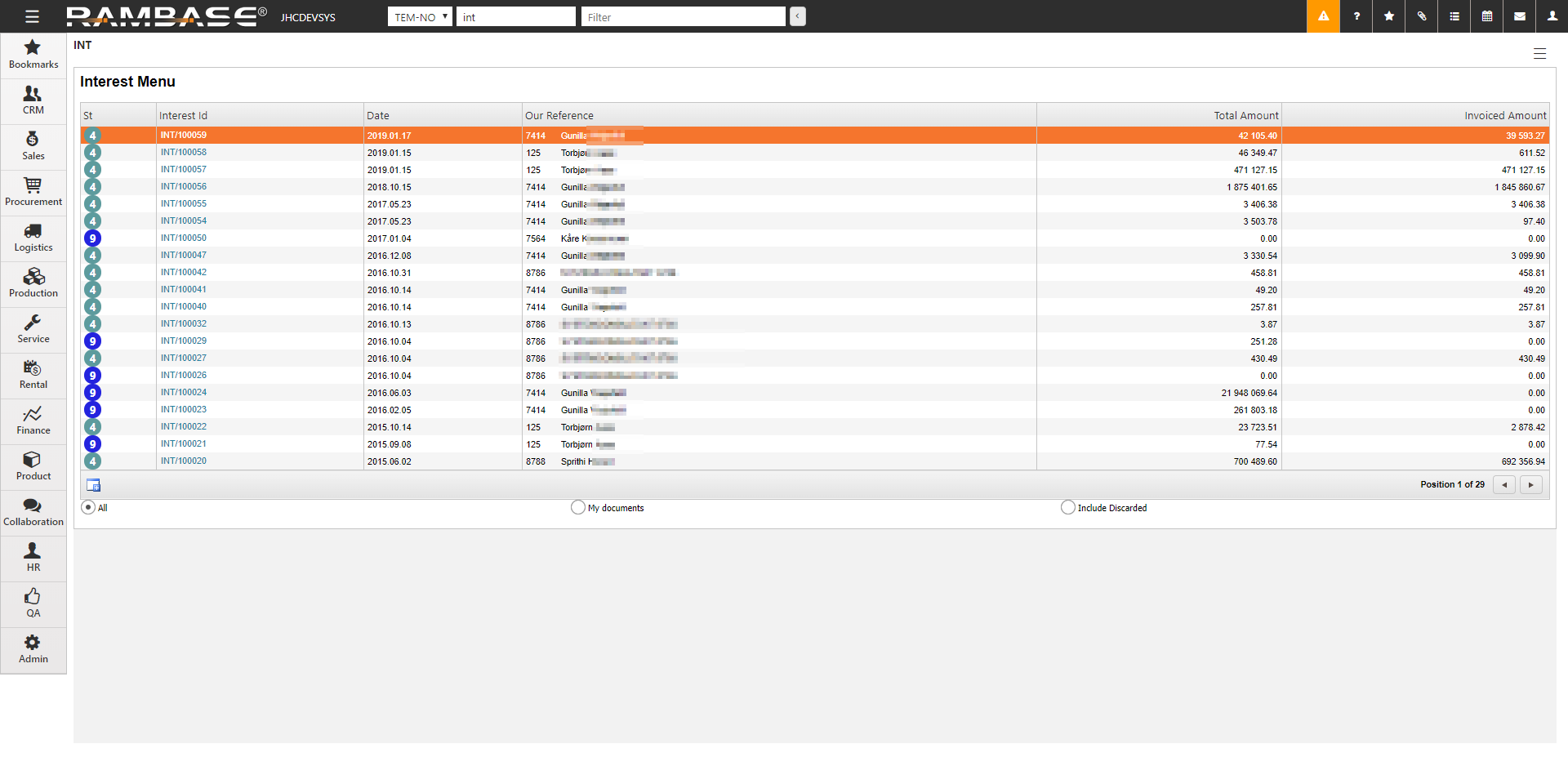The image size is (1568, 766).
Task: Open the Procurement module in sidebar
Action: click(x=33, y=192)
